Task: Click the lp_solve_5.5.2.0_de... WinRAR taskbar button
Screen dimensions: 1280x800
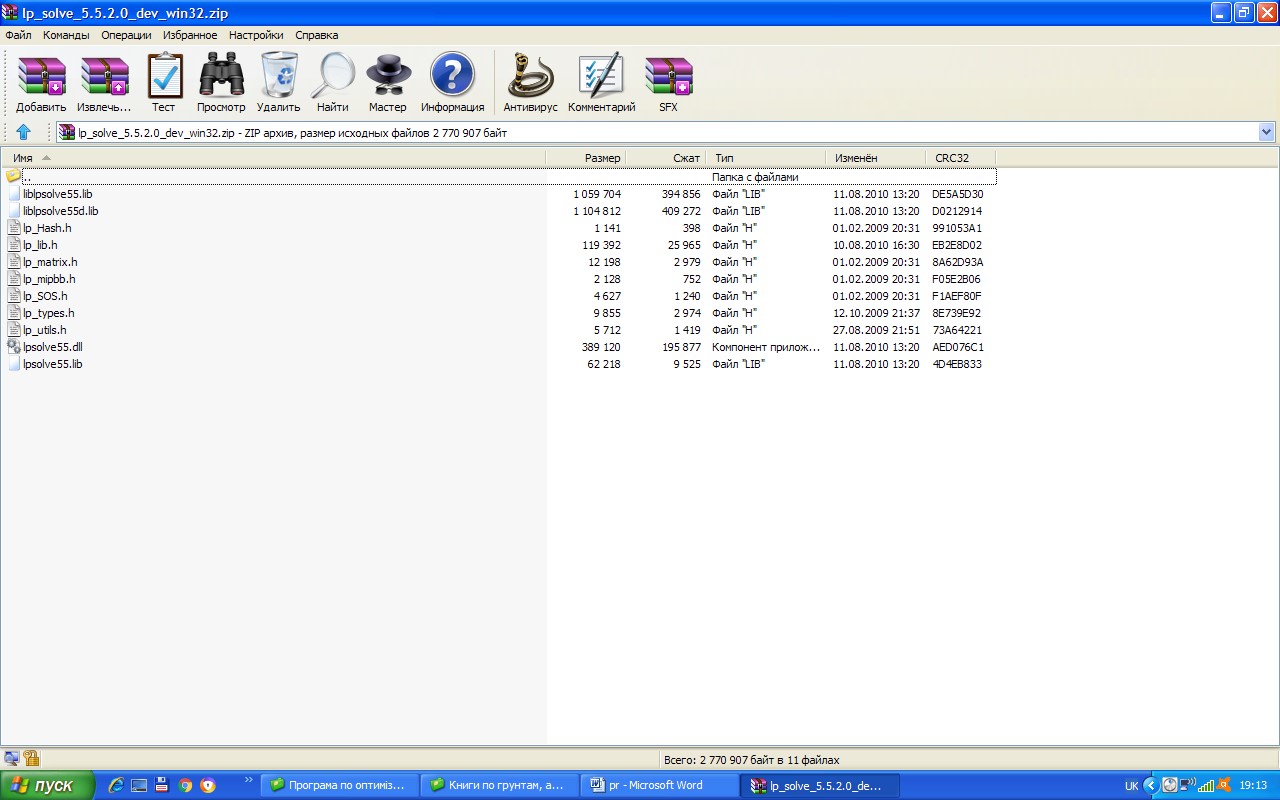Action: coord(820,786)
